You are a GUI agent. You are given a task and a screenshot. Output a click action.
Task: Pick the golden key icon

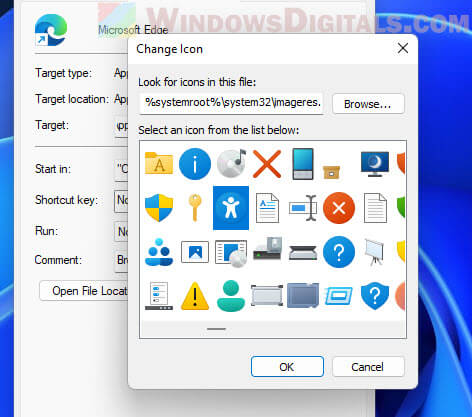tap(195, 208)
